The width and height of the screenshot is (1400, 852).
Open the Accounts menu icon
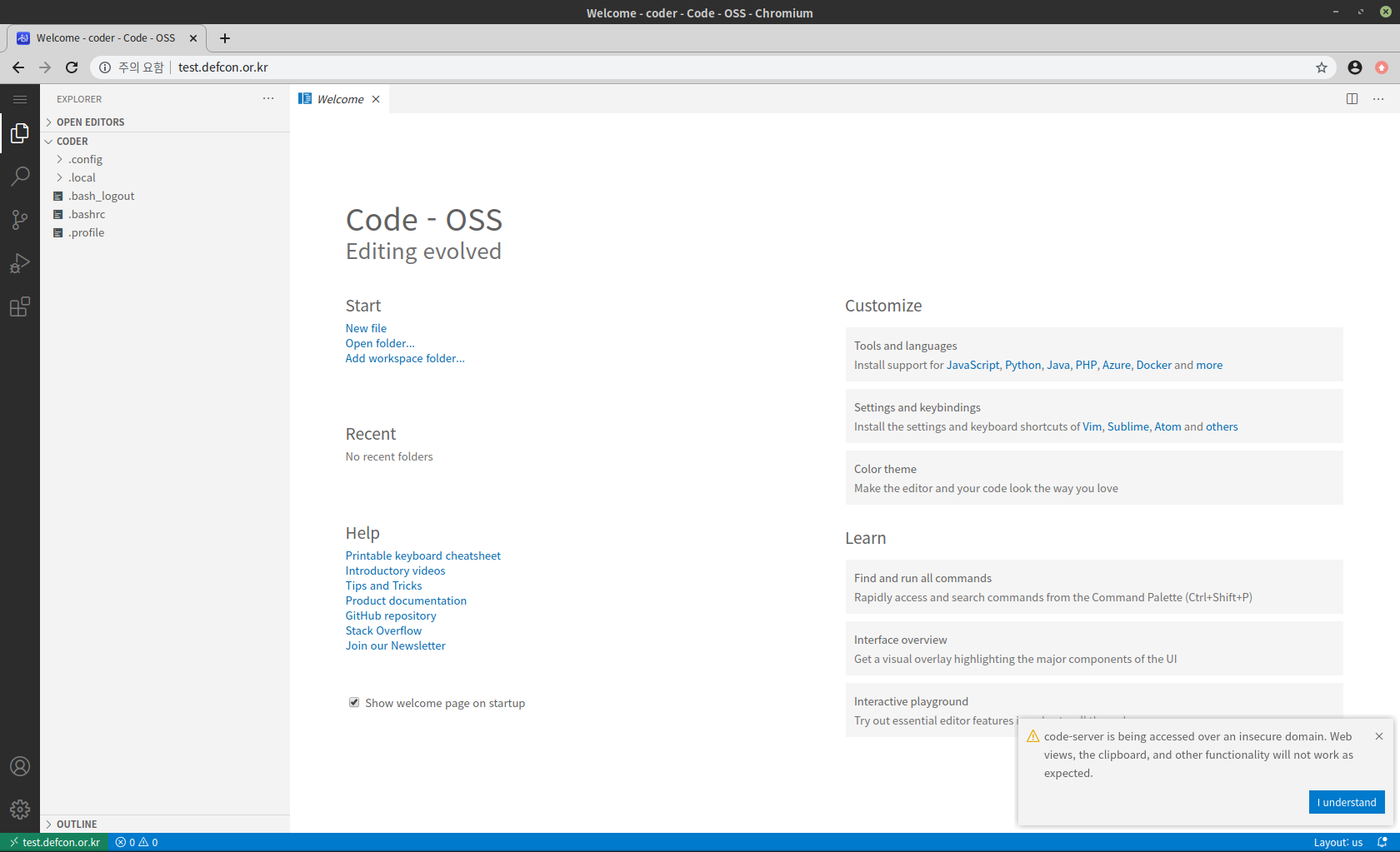pyautogui.click(x=20, y=766)
